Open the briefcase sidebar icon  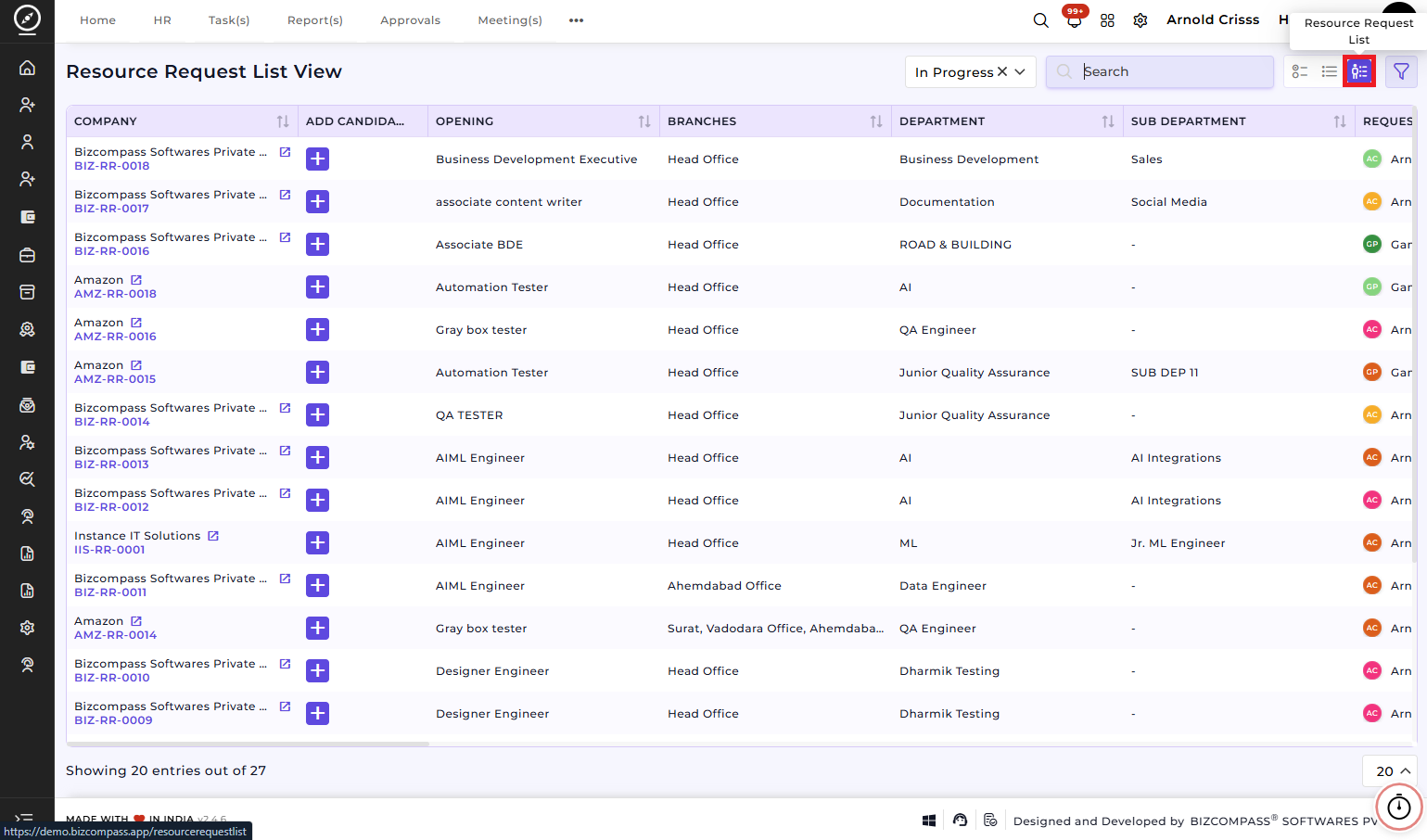click(x=28, y=255)
